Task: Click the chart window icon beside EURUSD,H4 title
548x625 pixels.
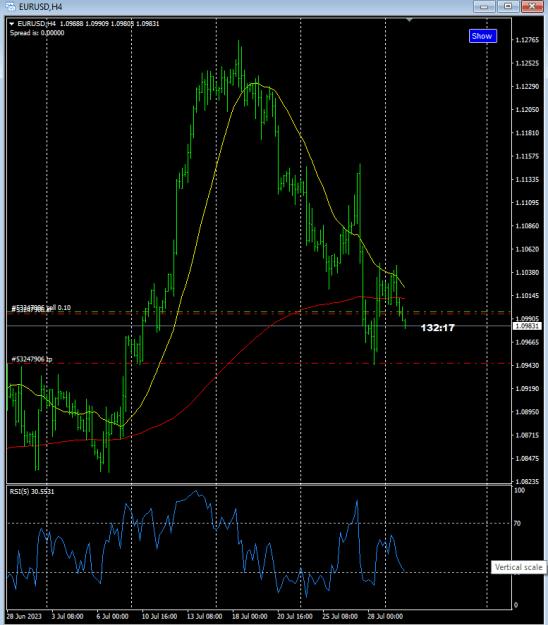Action: click(10, 7)
